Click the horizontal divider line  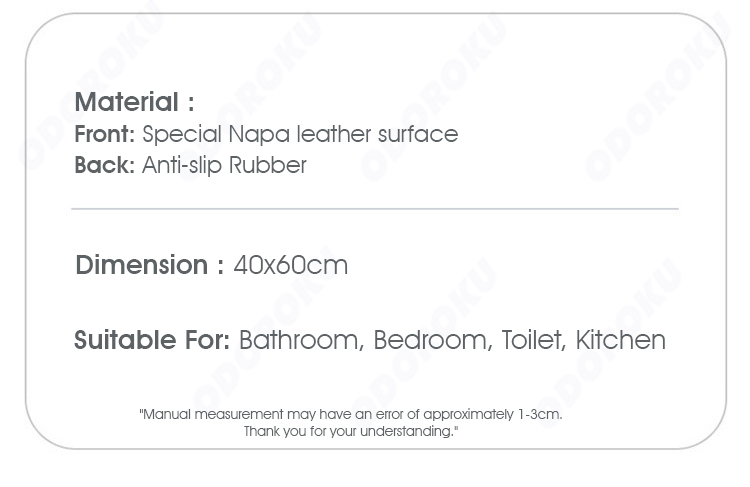[x=375, y=209]
